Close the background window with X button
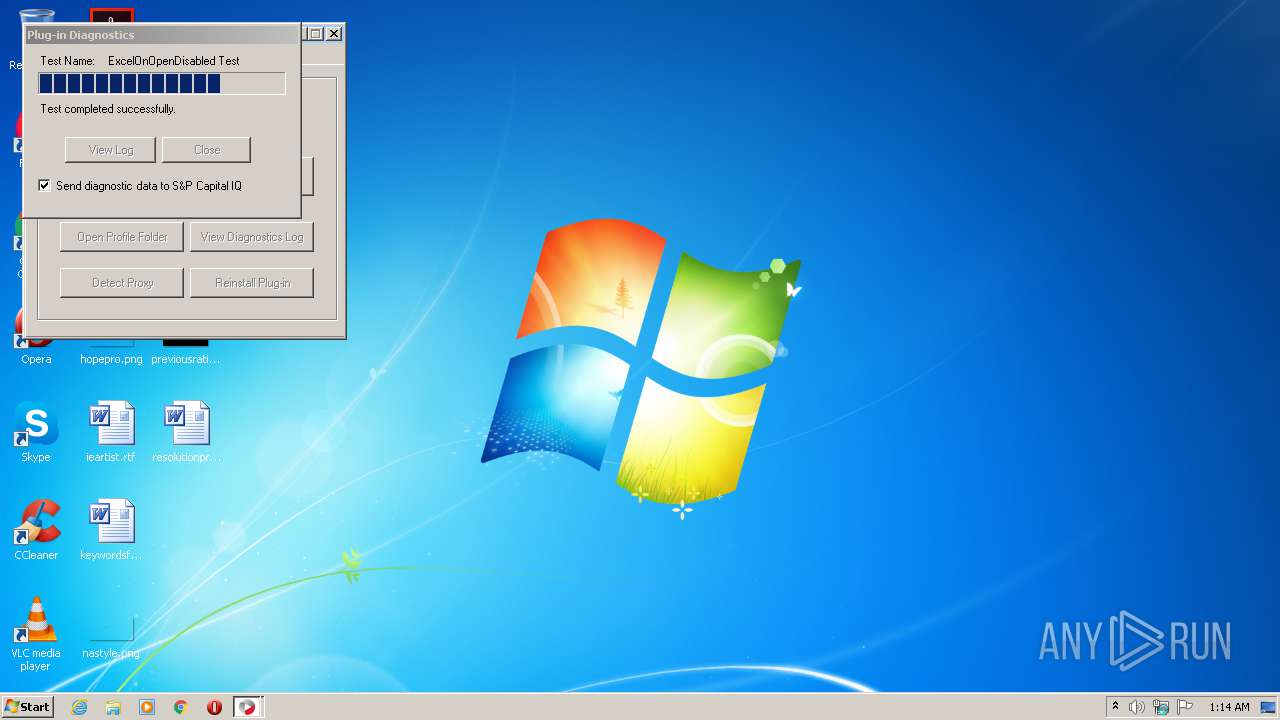 [x=334, y=33]
